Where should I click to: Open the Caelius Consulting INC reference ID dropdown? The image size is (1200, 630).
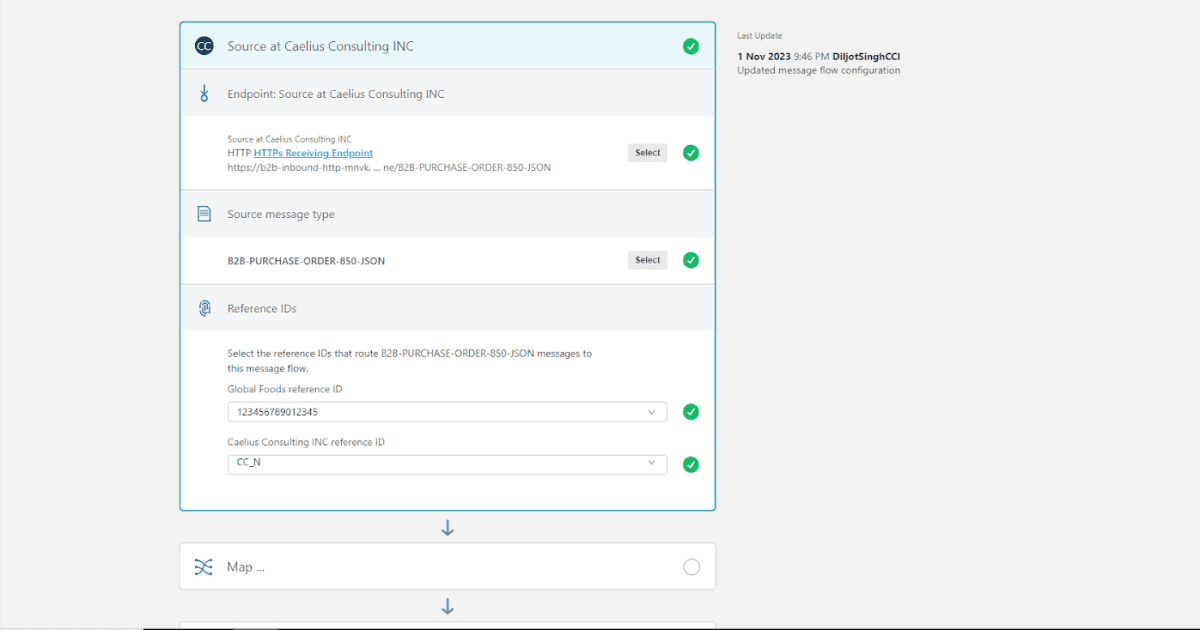point(447,464)
